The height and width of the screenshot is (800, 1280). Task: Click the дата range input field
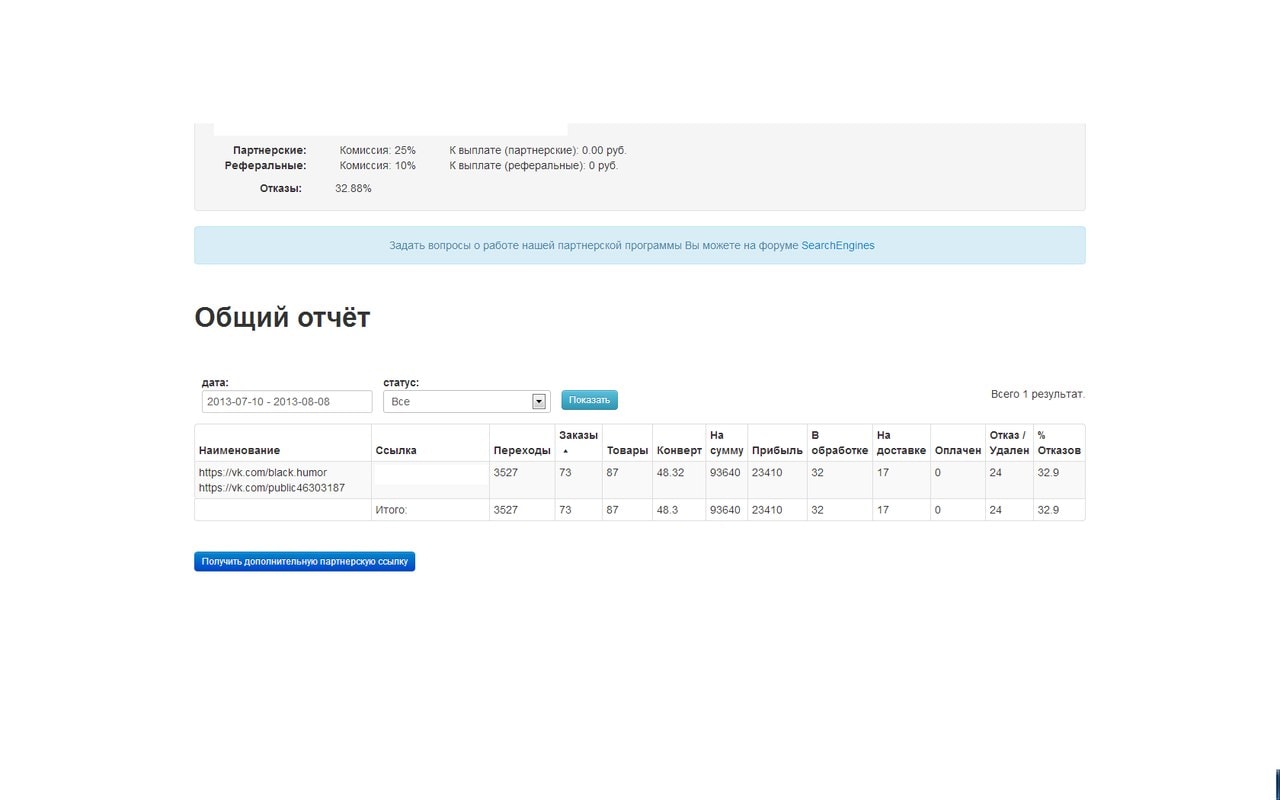(286, 401)
